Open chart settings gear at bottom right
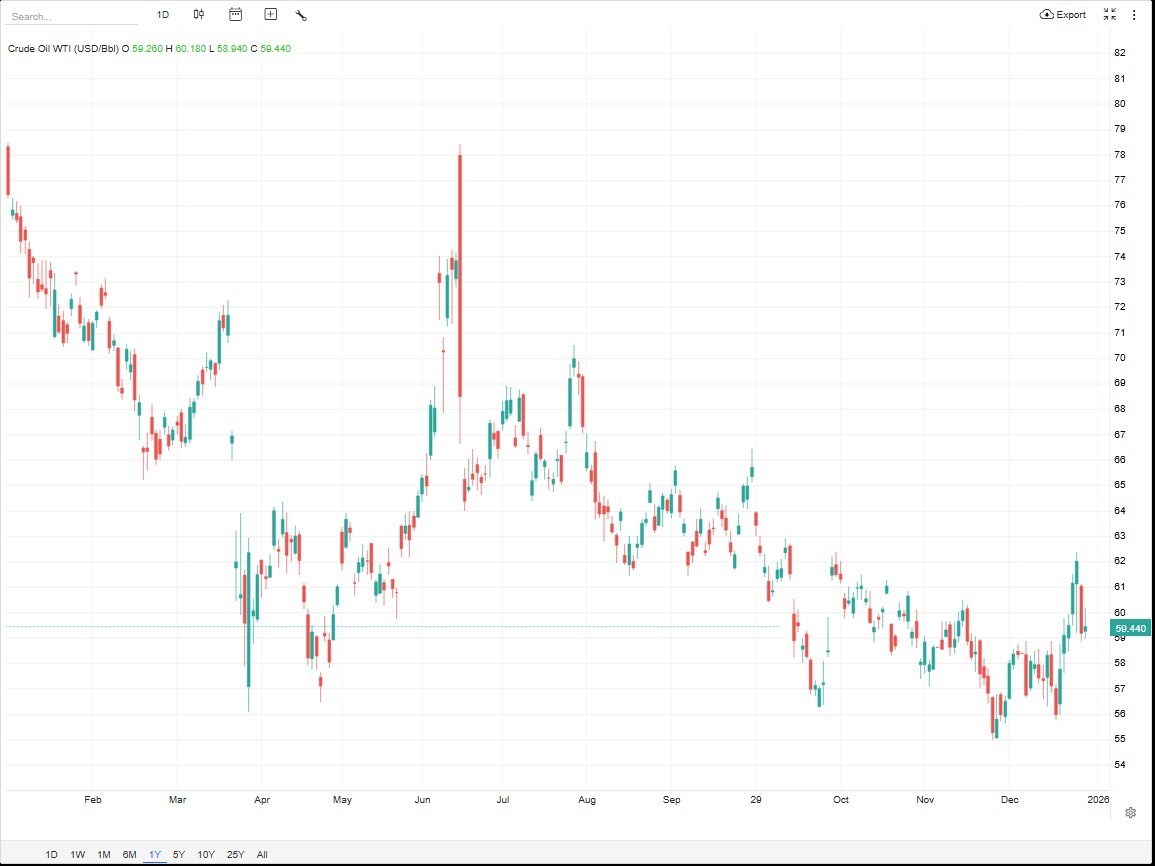This screenshot has width=1155, height=866. (1130, 812)
